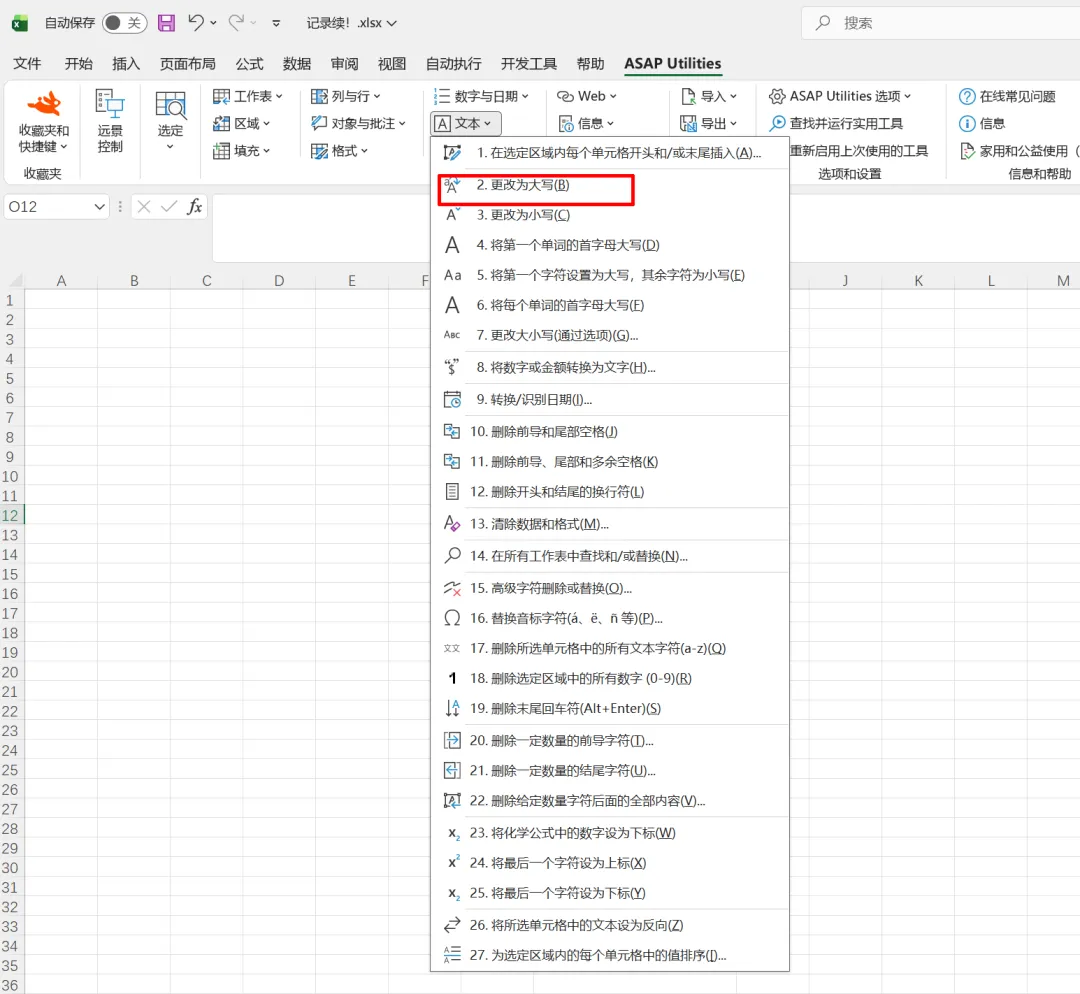
Task: Click the 搜索 search box
Action: click(940, 23)
